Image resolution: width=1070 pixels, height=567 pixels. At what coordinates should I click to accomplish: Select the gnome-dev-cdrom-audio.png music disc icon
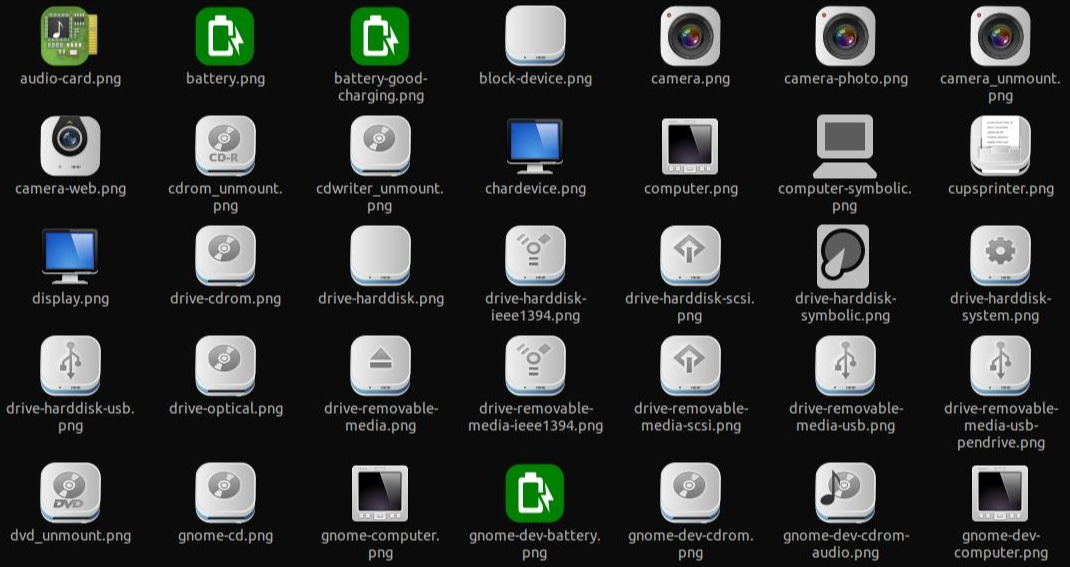tap(845, 493)
